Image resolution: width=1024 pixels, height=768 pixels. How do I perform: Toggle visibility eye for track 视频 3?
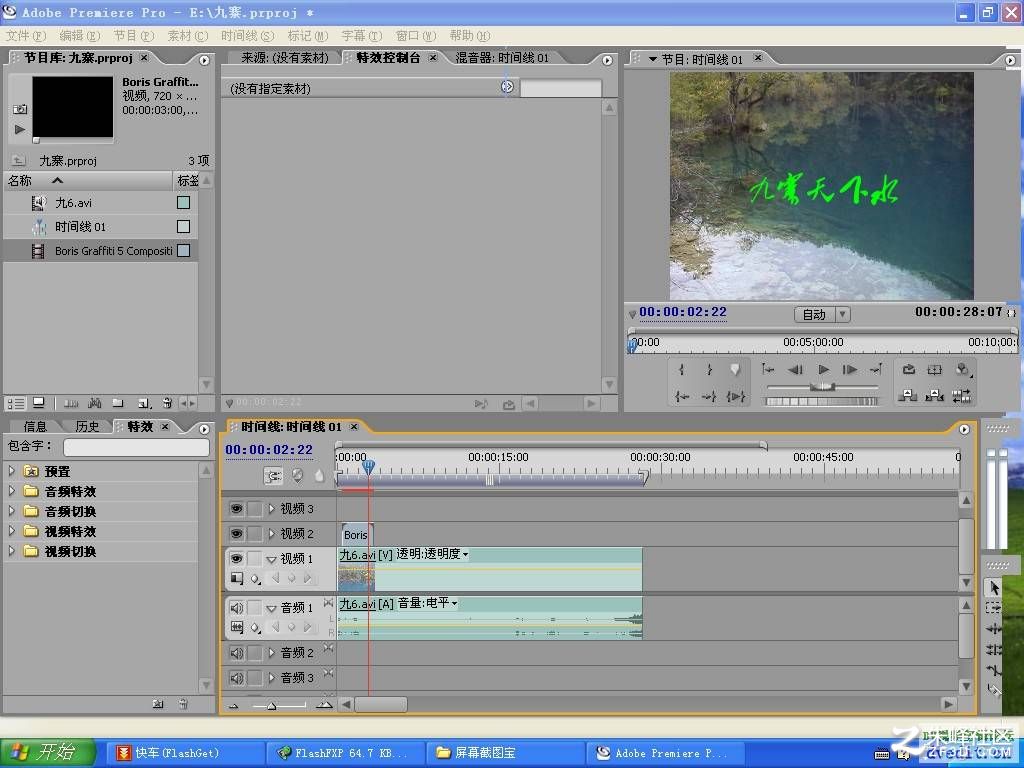click(236, 509)
